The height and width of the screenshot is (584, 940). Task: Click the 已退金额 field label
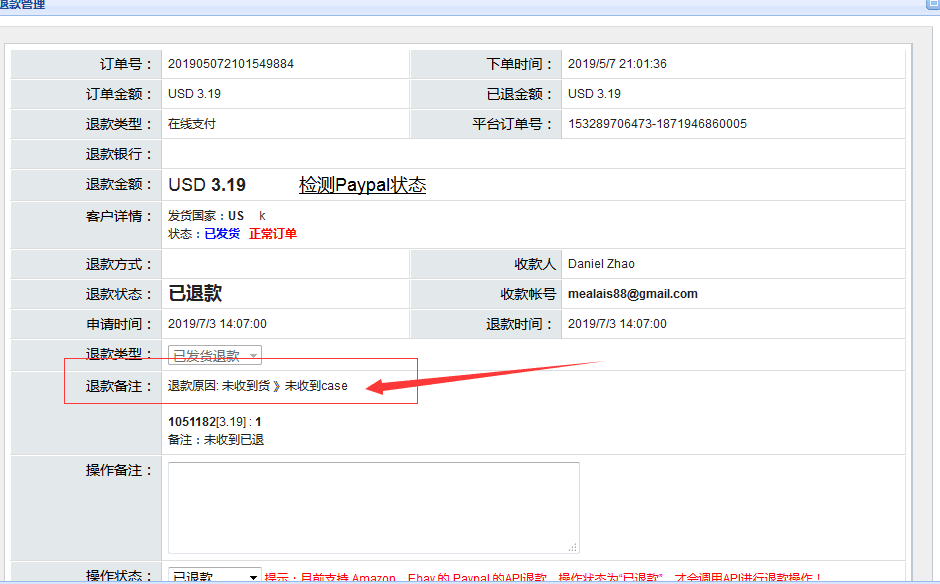519,94
